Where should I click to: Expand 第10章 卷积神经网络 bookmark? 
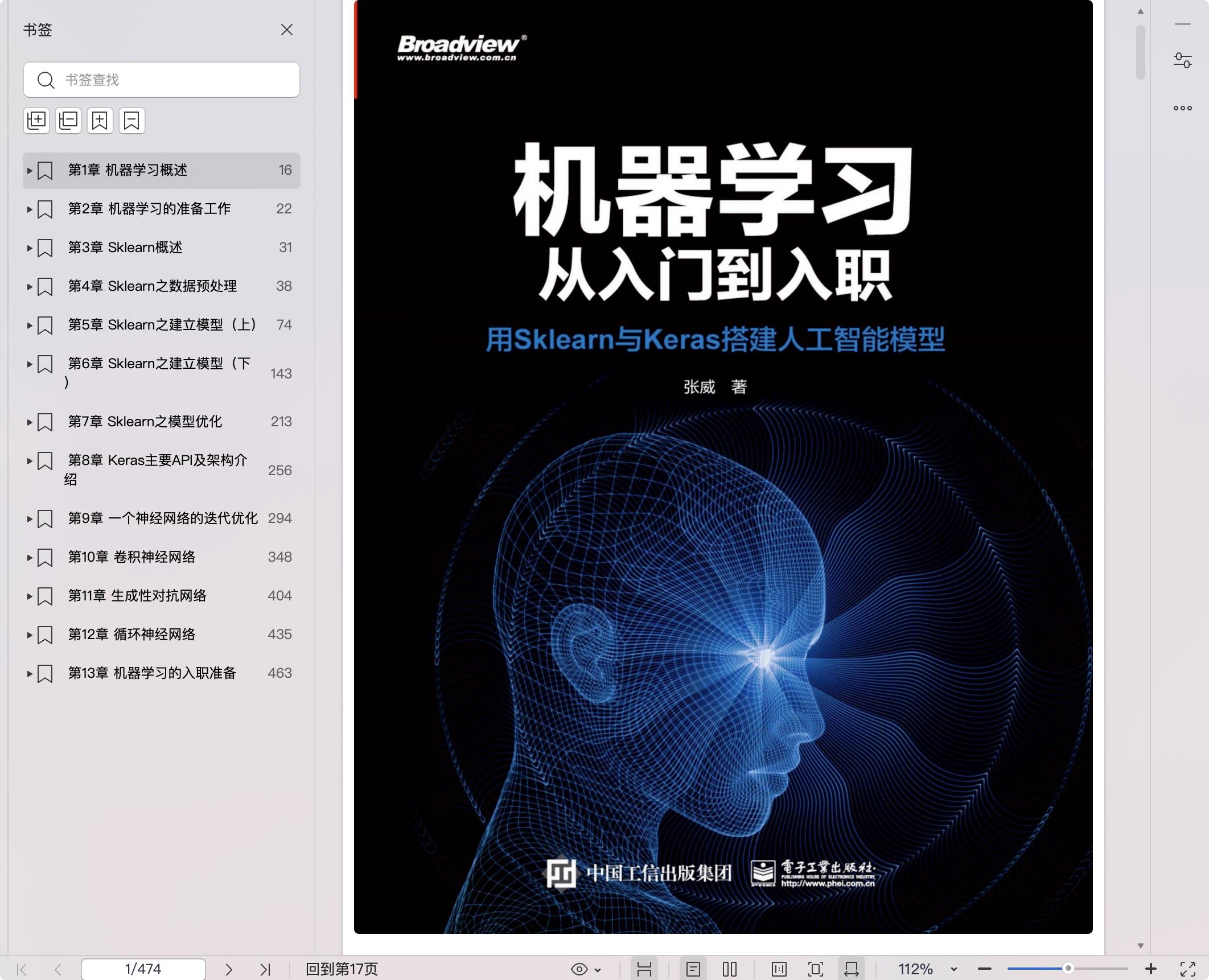[x=30, y=557]
